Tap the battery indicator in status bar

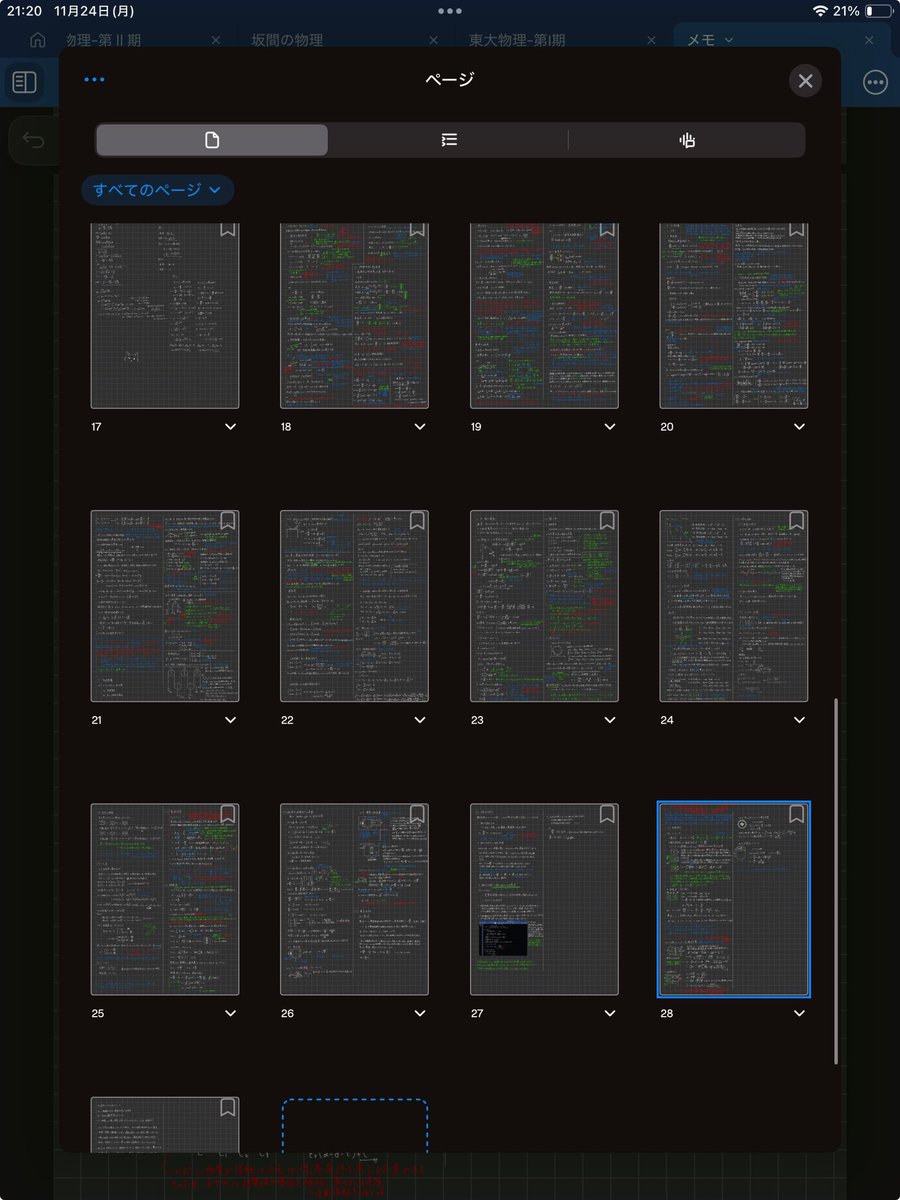point(880,11)
